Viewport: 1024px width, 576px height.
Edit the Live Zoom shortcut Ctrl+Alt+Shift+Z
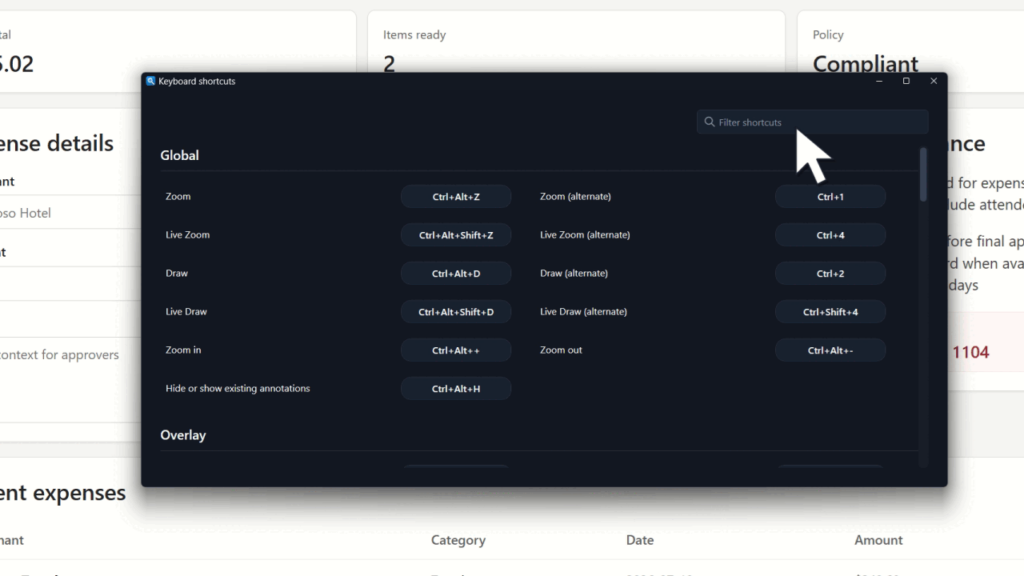(456, 235)
